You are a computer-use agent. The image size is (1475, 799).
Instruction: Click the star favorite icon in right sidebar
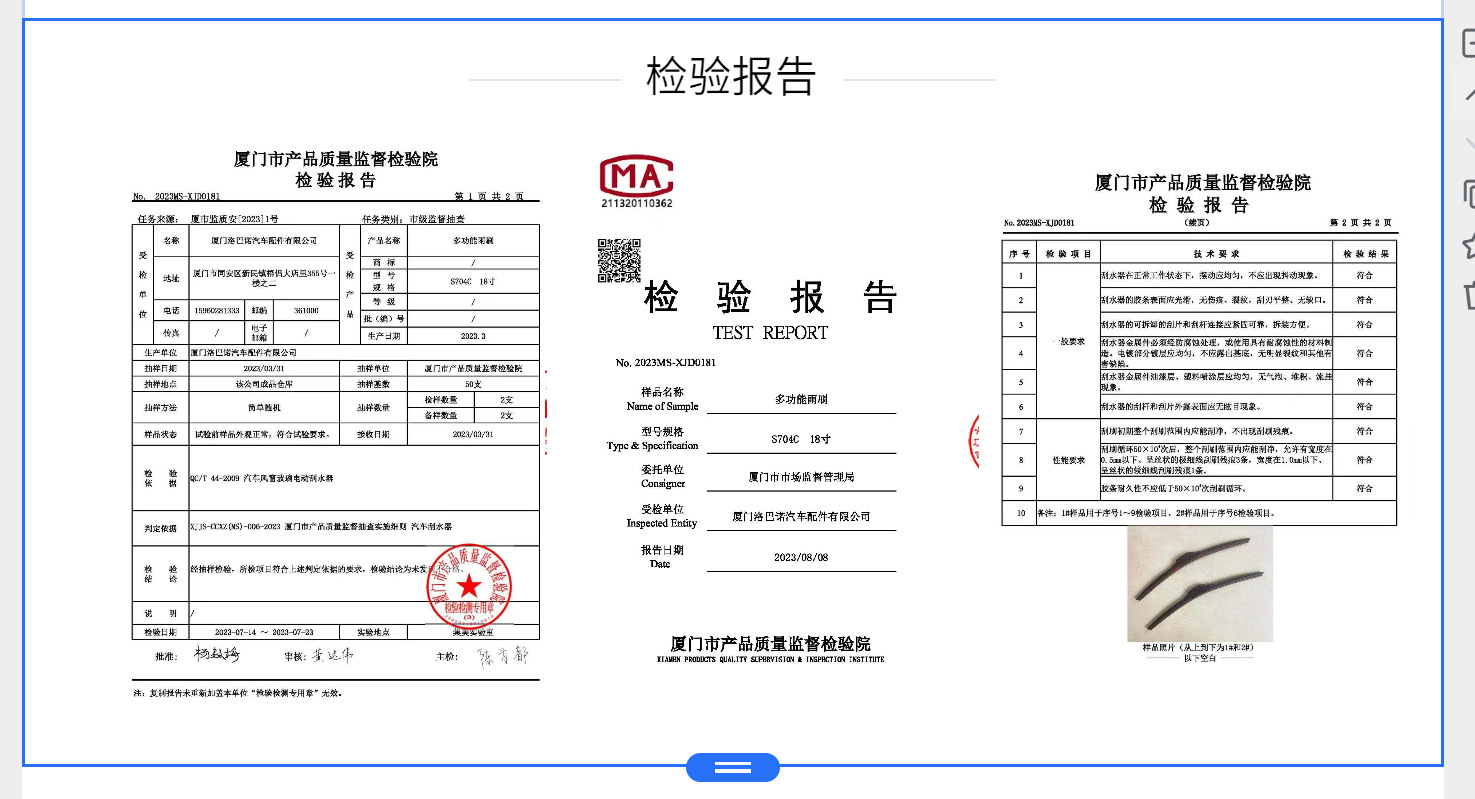1469,244
